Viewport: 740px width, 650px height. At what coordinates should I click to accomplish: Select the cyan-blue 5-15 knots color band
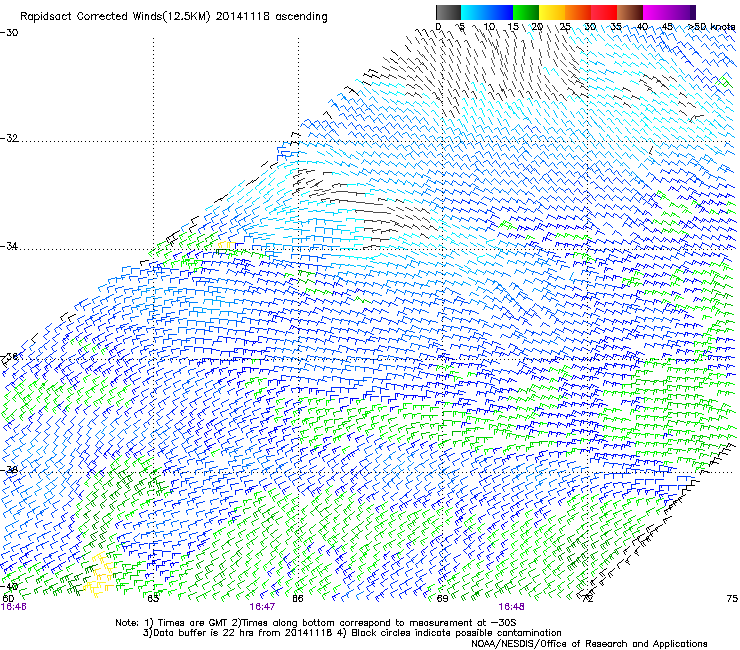pyautogui.click(x=487, y=12)
